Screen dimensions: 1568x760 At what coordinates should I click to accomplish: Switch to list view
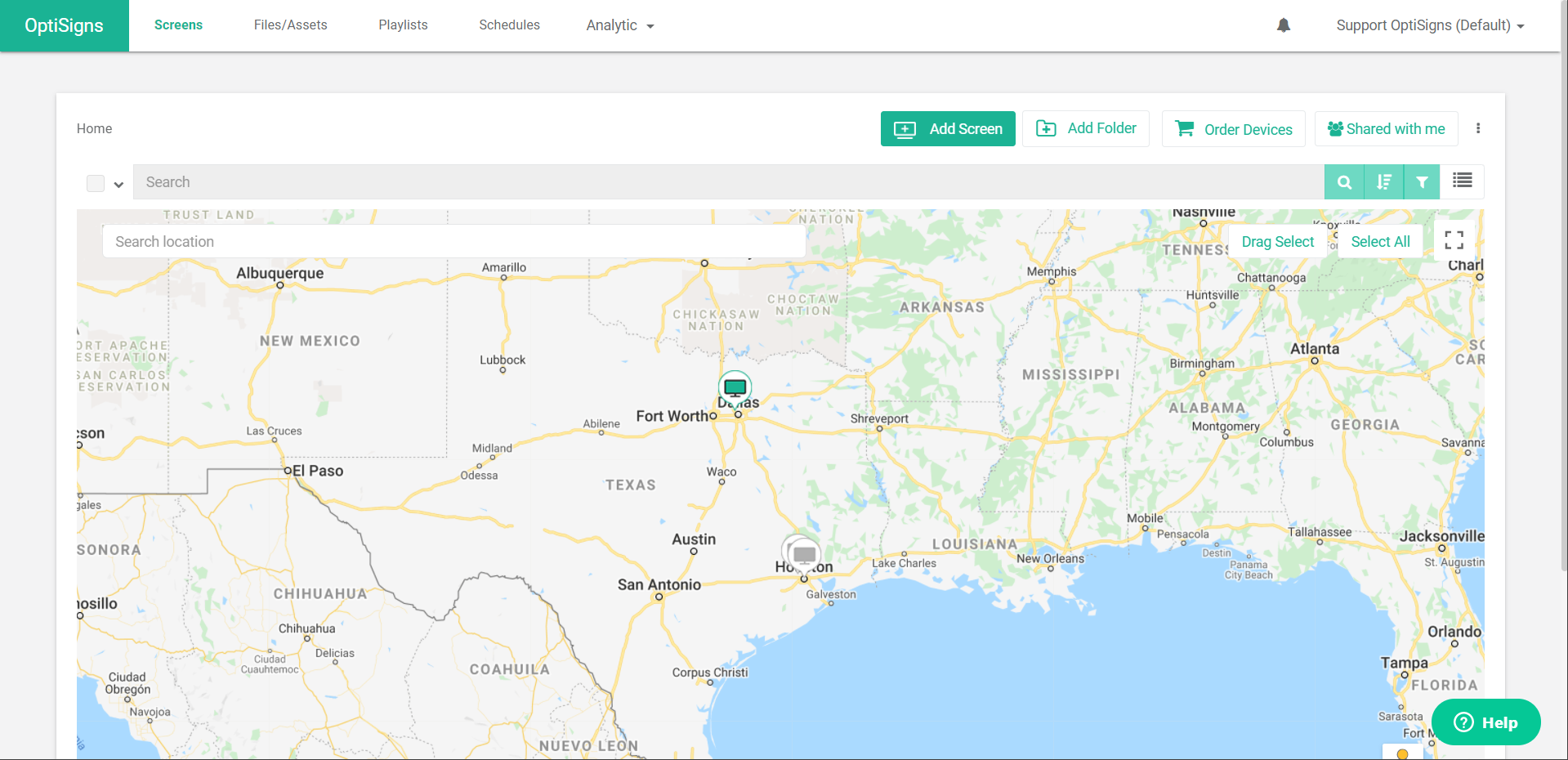pyautogui.click(x=1462, y=181)
